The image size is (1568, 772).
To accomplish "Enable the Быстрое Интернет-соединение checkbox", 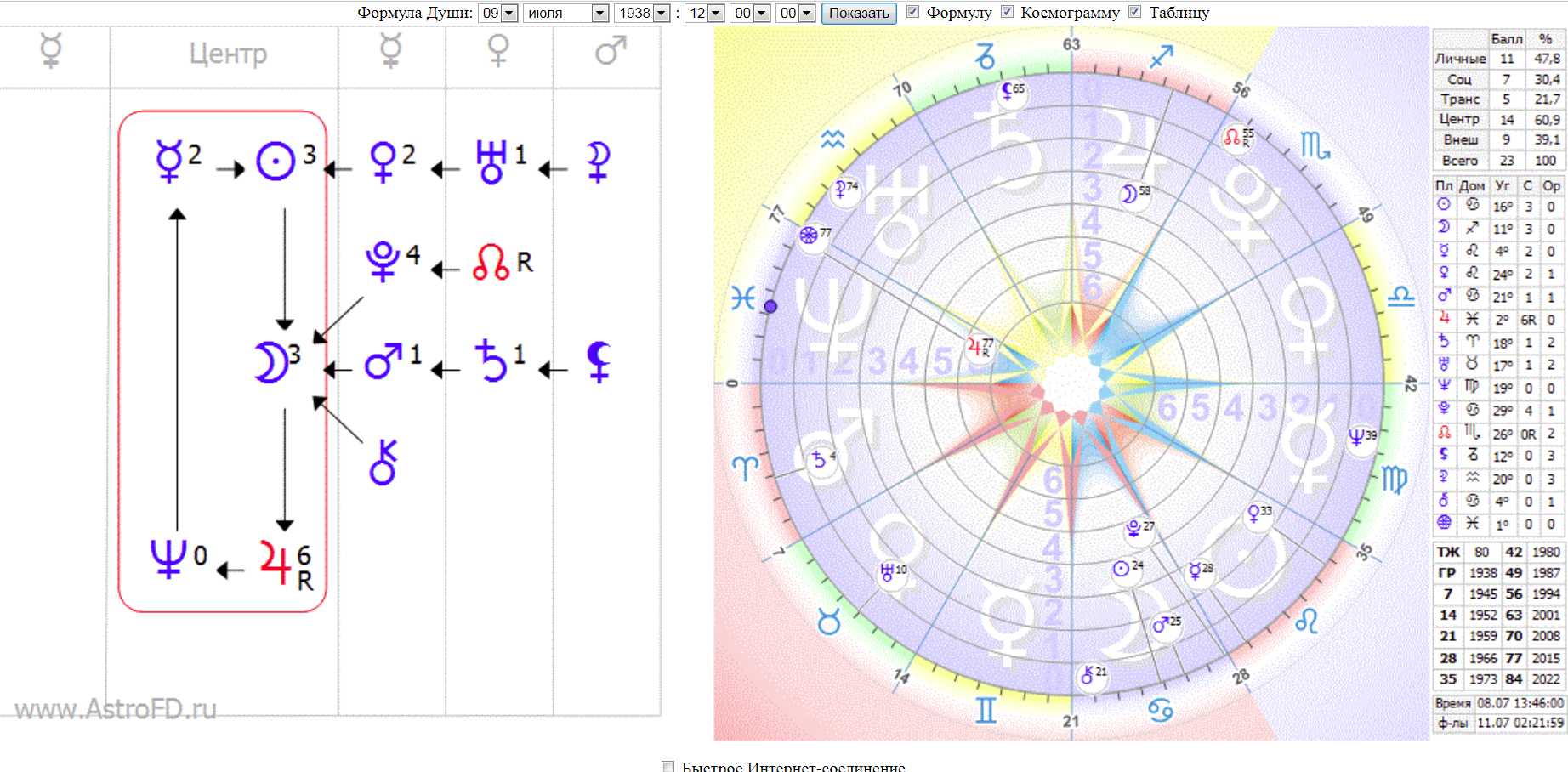I will 668,766.
